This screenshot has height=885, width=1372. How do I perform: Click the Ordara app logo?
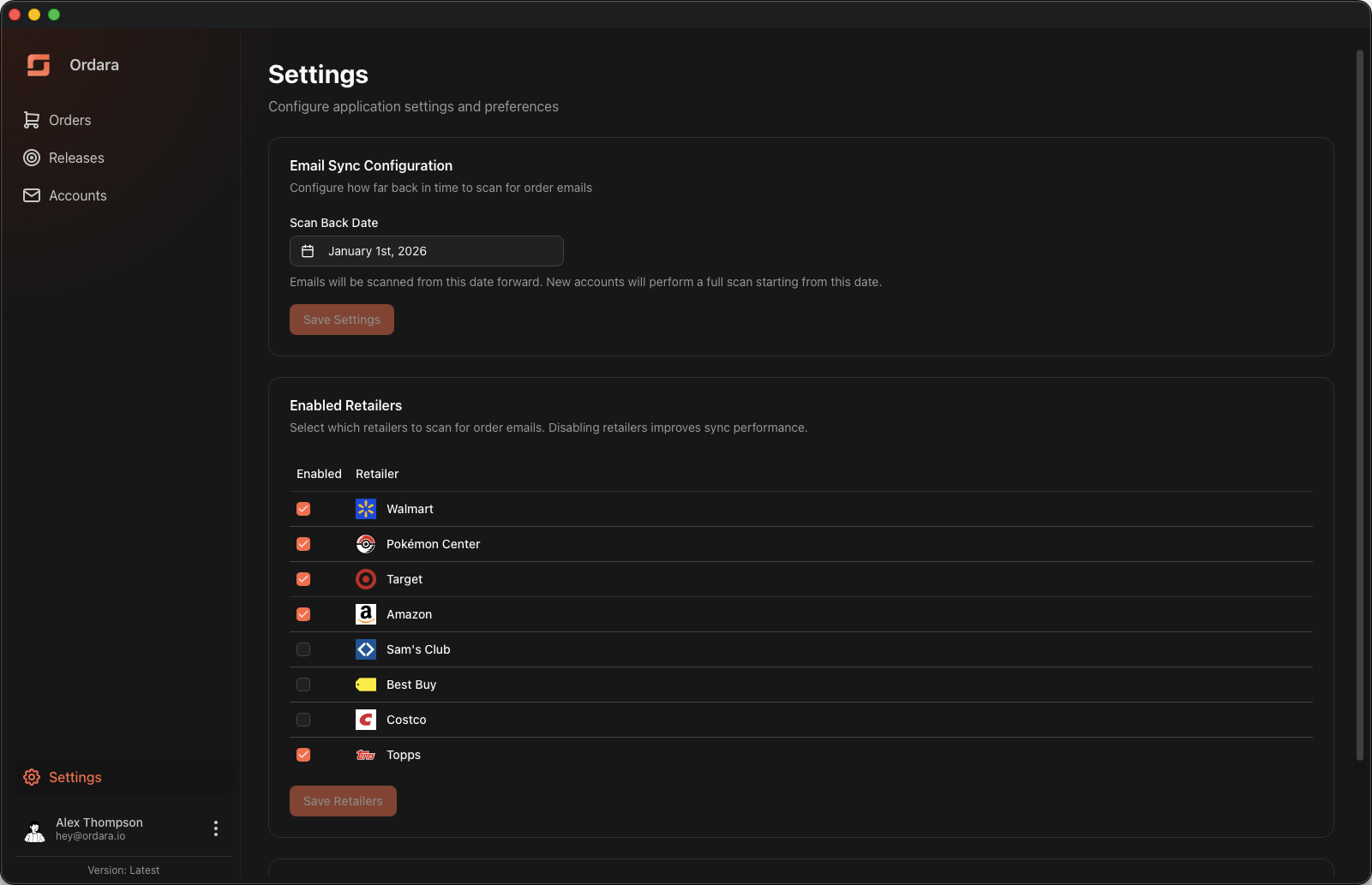click(38, 64)
